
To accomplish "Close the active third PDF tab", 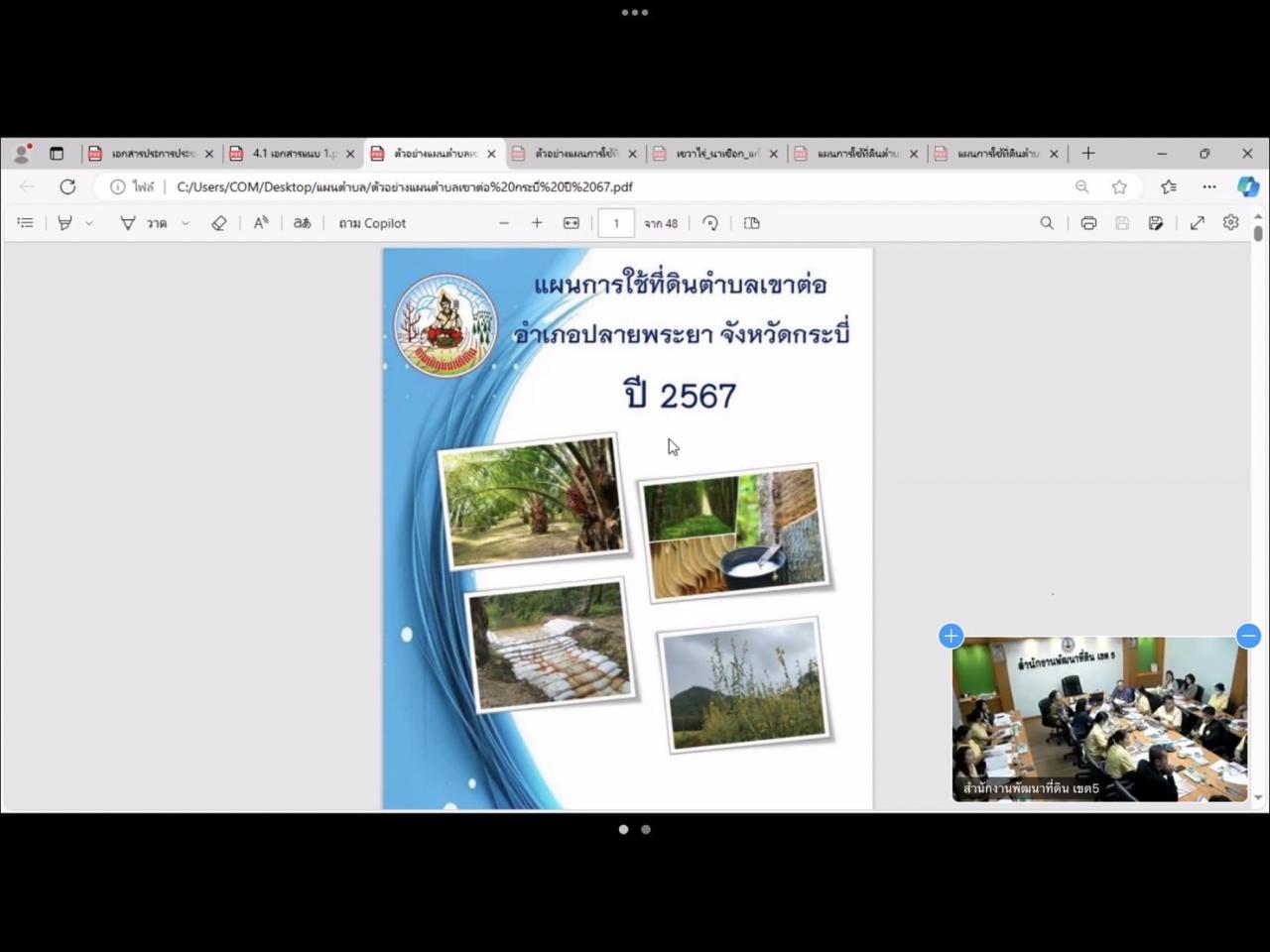I will coord(491,154).
